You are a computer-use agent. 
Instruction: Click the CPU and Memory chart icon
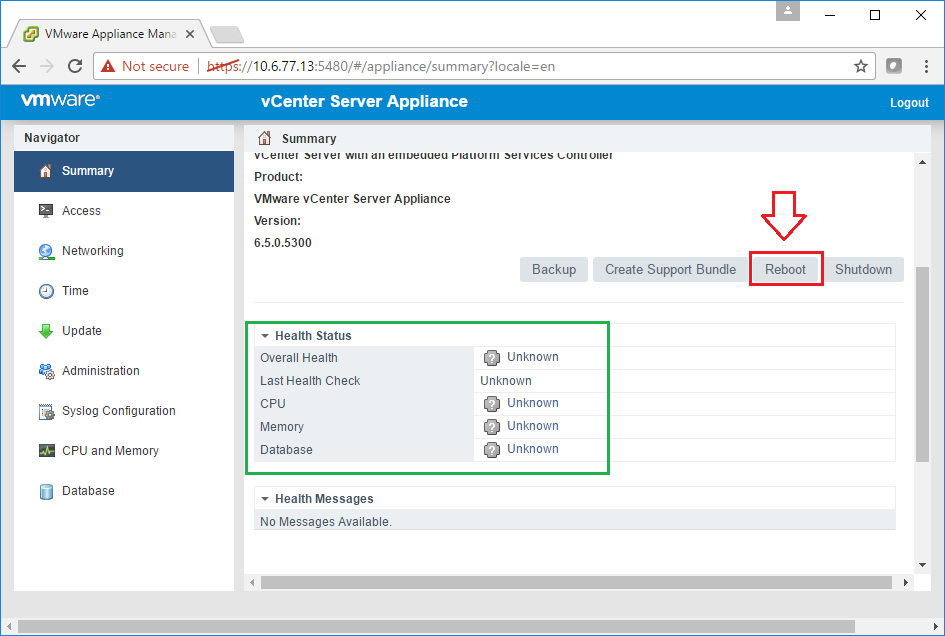tap(46, 451)
